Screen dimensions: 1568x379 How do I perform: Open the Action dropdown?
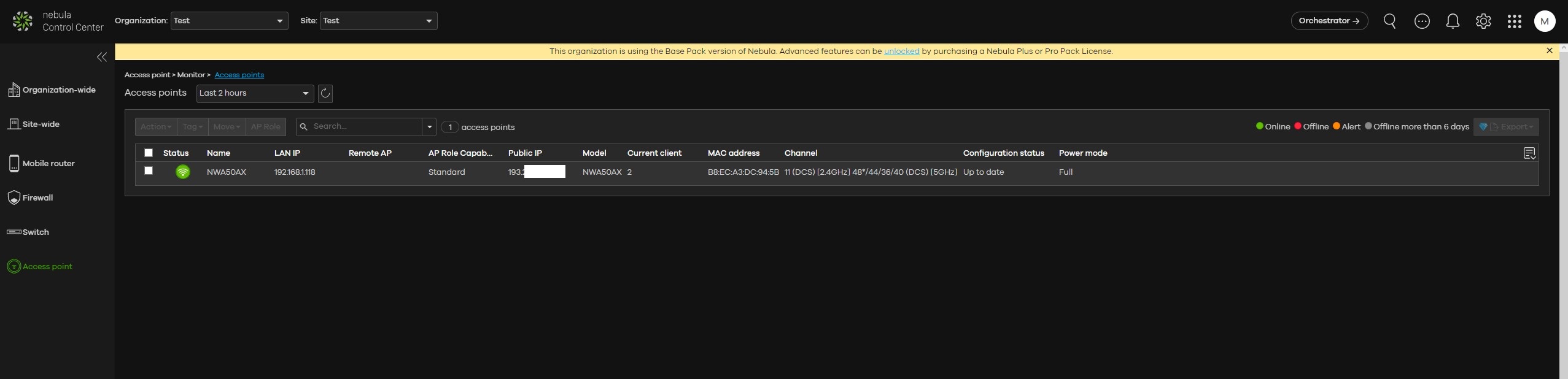click(x=156, y=127)
